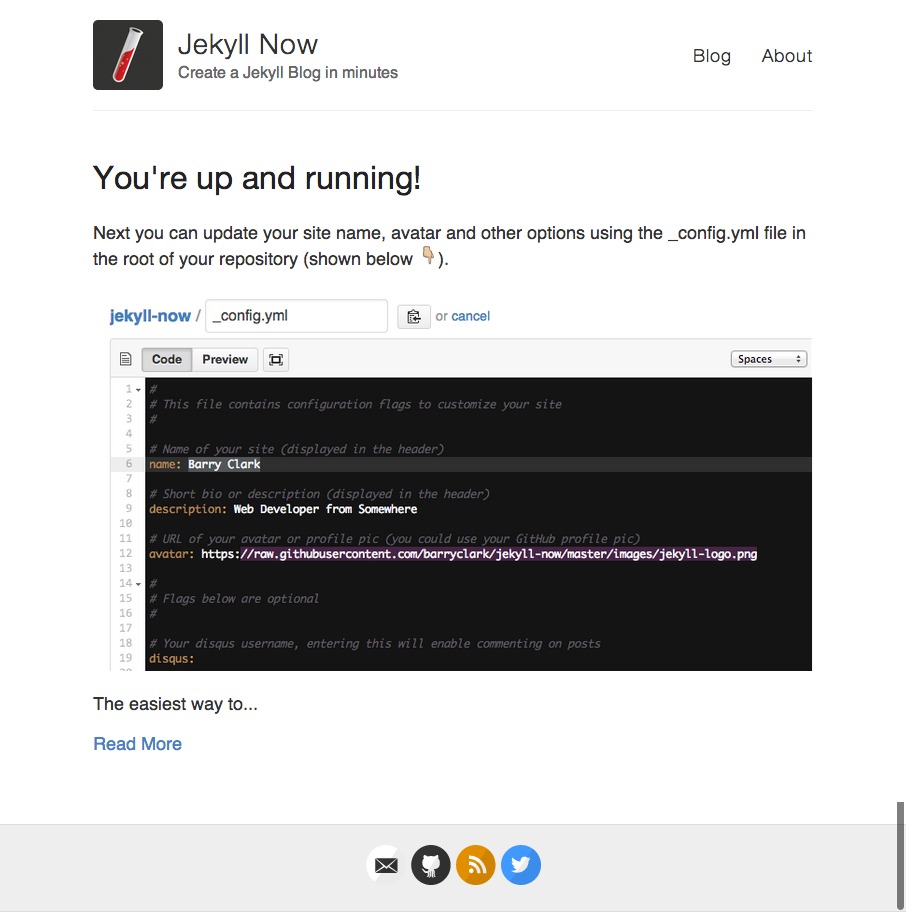The image size is (906, 912).
Task: Click the Read More link
Action: click(137, 744)
